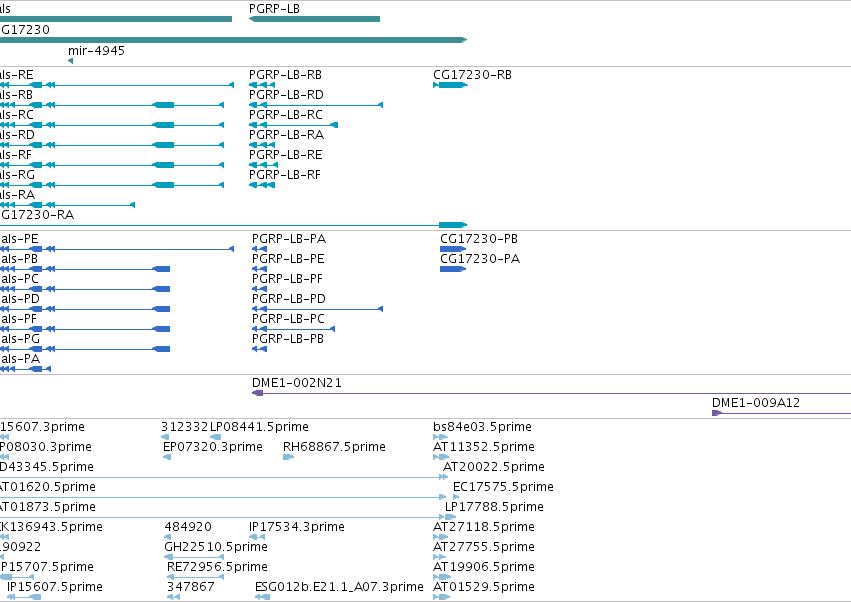Select the LP17788.5prime label
This screenshot has width=851, height=602.
[x=494, y=507]
